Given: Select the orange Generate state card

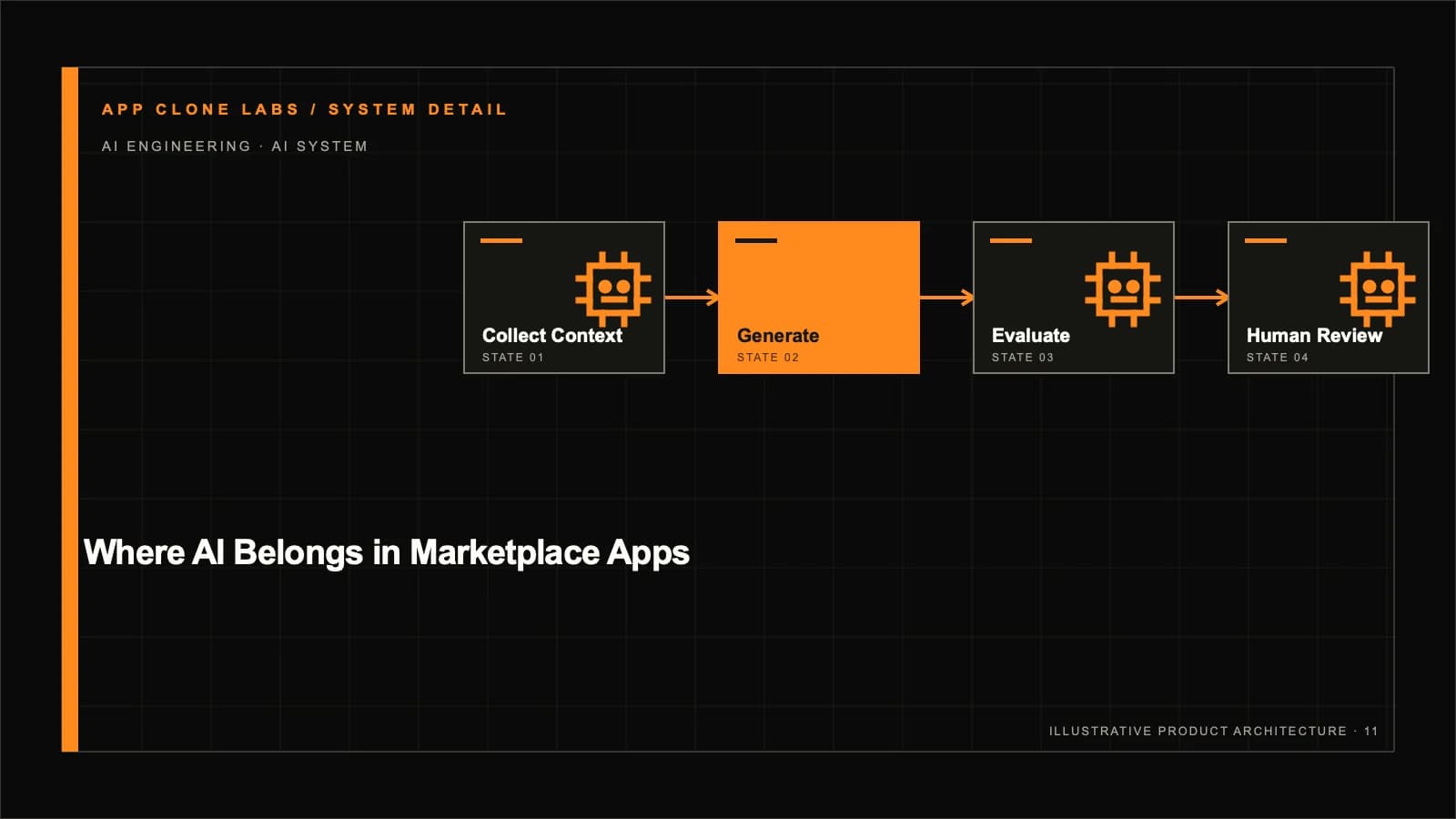Looking at the screenshot, I should [x=819, y=298].
